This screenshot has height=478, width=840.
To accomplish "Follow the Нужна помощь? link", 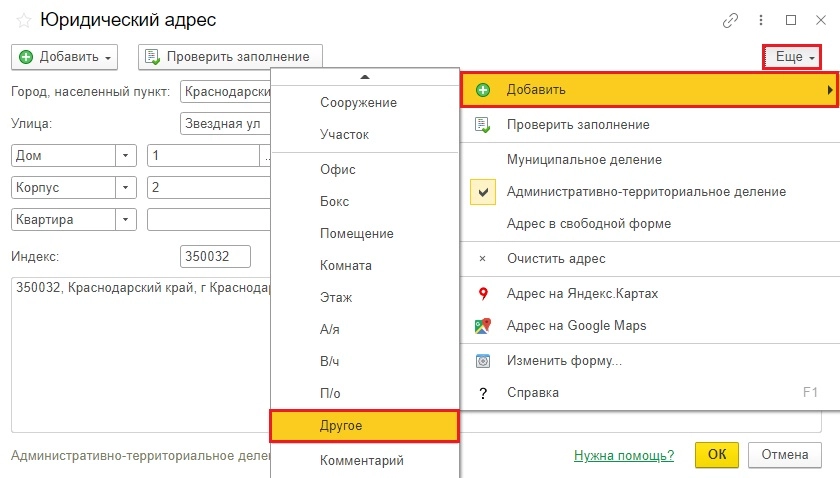I will point(624,455).
